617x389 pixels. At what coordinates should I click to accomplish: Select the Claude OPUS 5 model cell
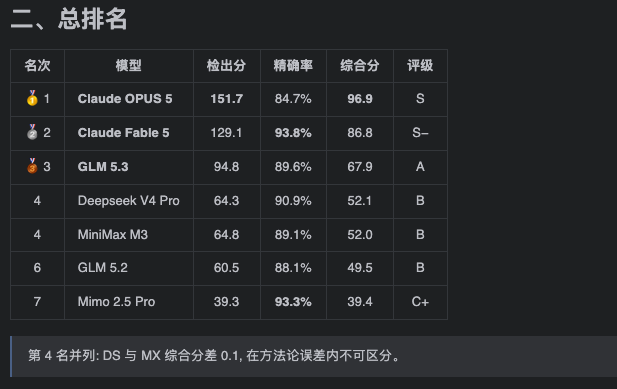pyautogui.click(x=129, y=99)
